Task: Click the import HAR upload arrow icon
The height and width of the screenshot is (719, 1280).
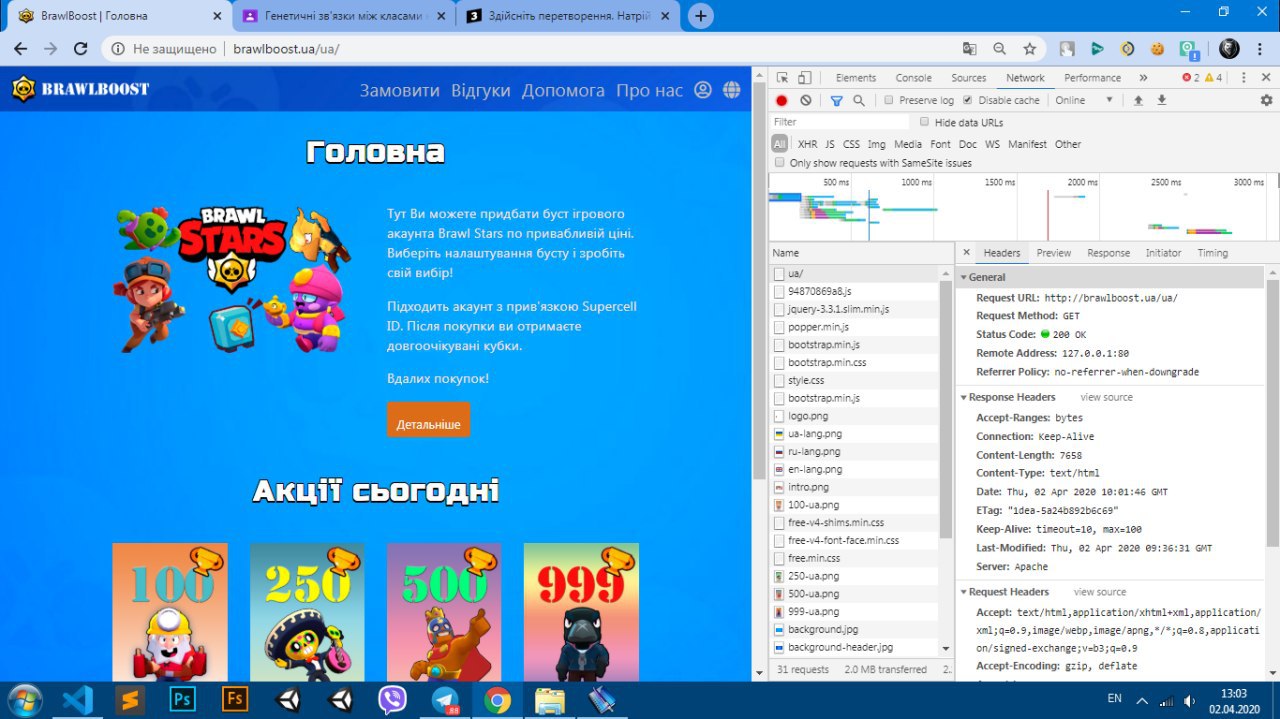Action: [1138, 100]
